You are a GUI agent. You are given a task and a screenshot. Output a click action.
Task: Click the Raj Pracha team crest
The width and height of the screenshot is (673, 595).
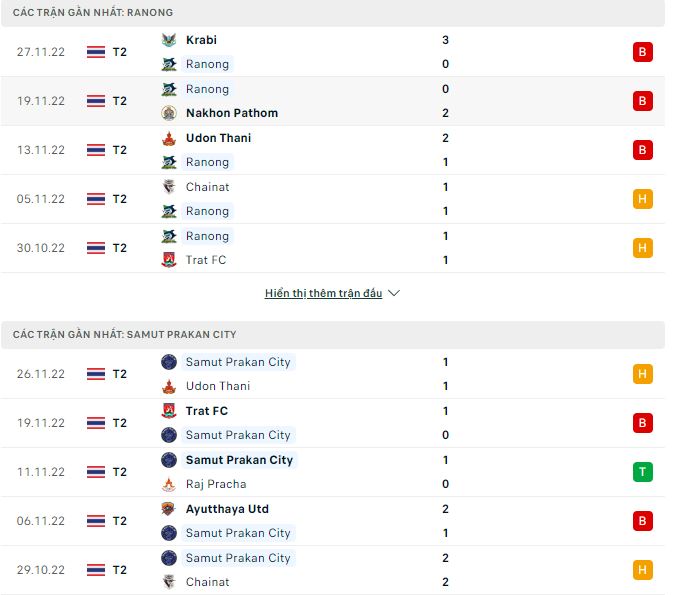coord(168,484)
